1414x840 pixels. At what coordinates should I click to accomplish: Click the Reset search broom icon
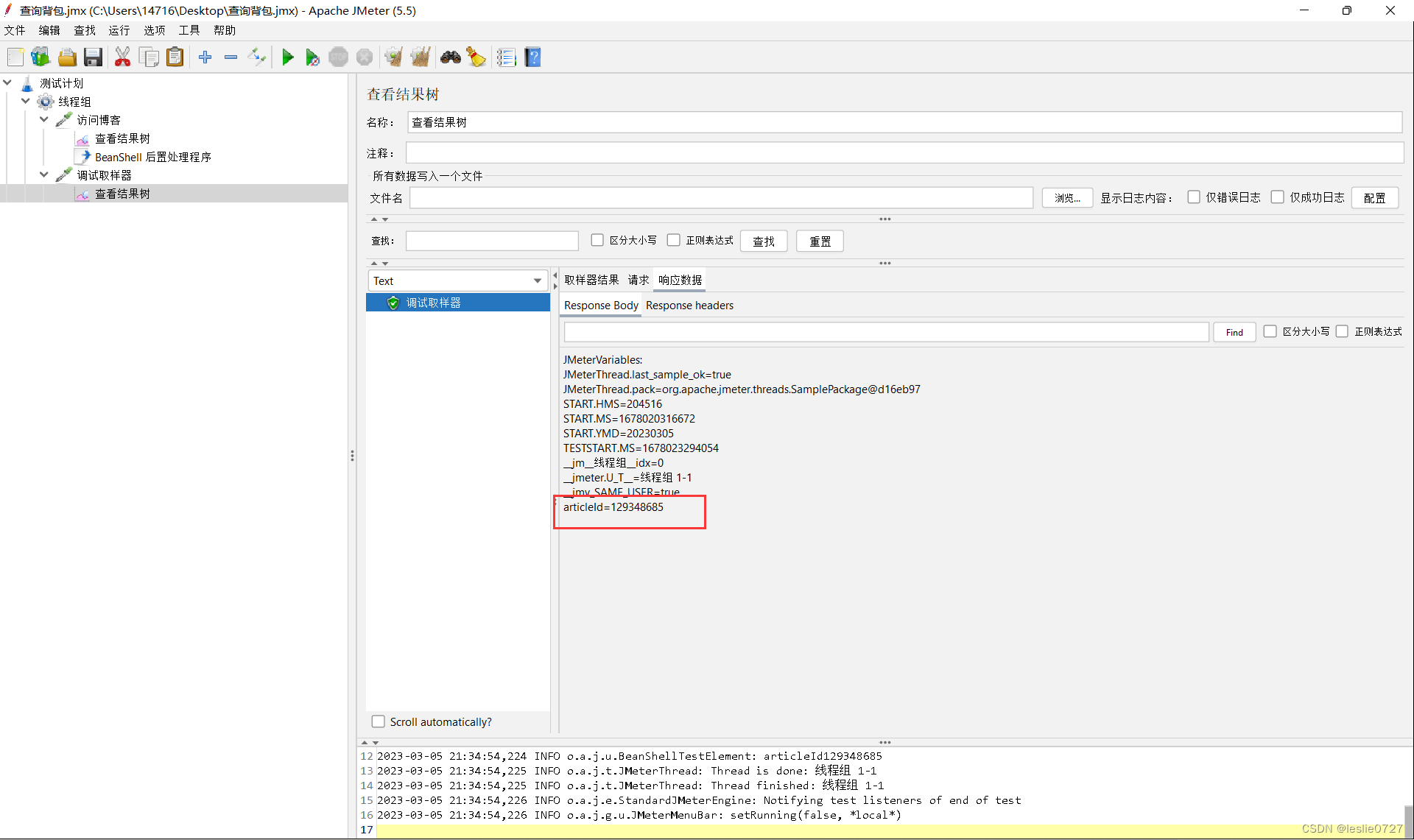click(x=476, y=57)
